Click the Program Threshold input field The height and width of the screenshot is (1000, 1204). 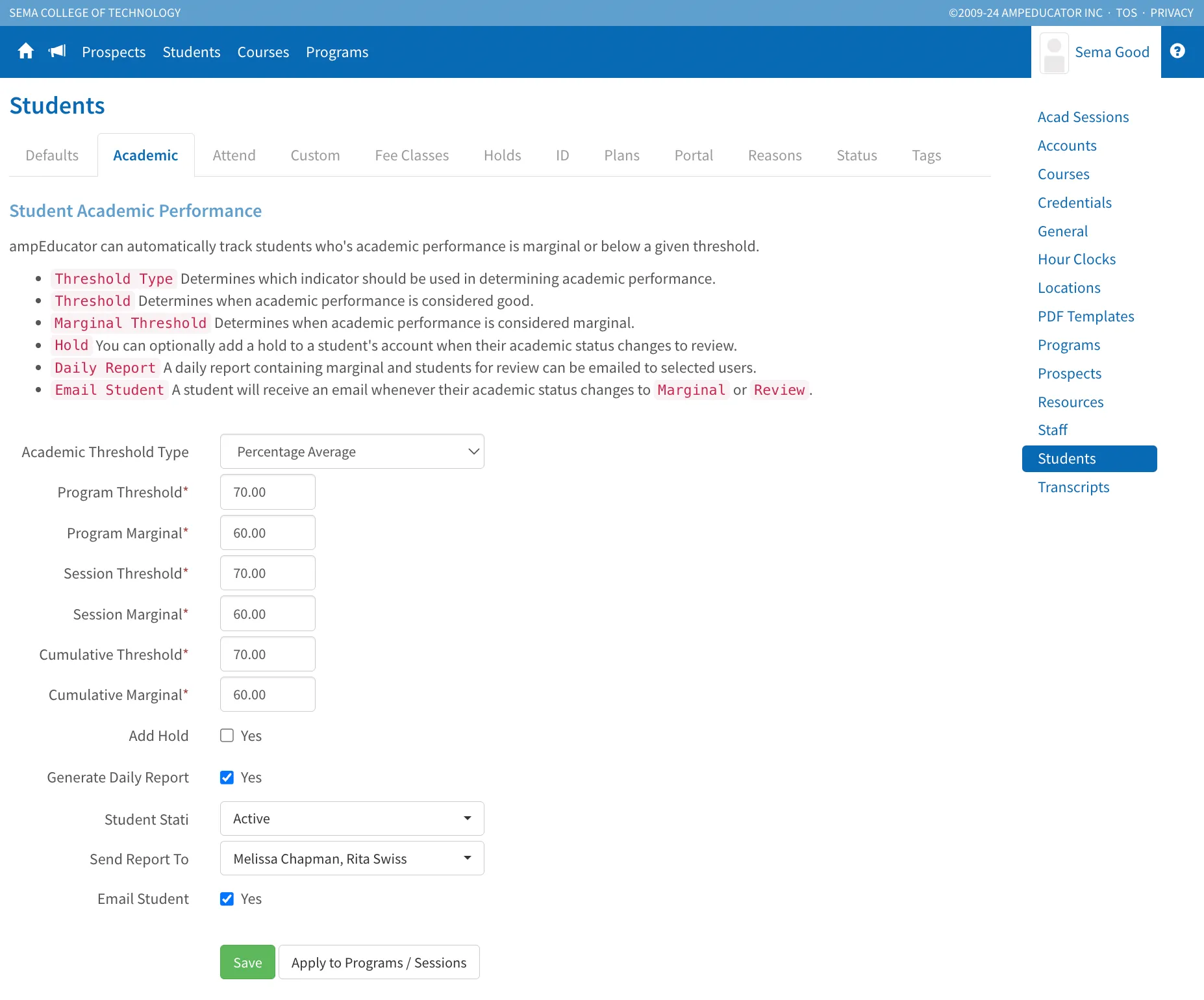[268, 492]
